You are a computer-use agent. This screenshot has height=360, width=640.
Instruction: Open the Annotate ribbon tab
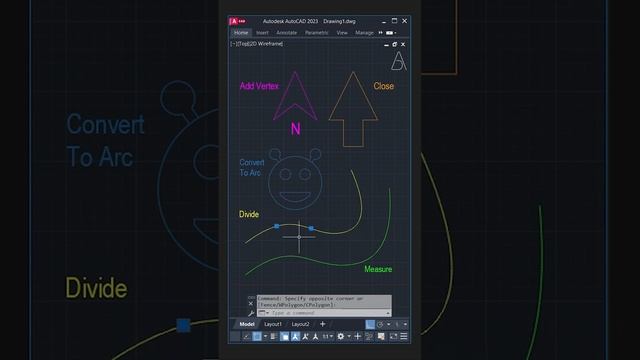pos(287,33)
